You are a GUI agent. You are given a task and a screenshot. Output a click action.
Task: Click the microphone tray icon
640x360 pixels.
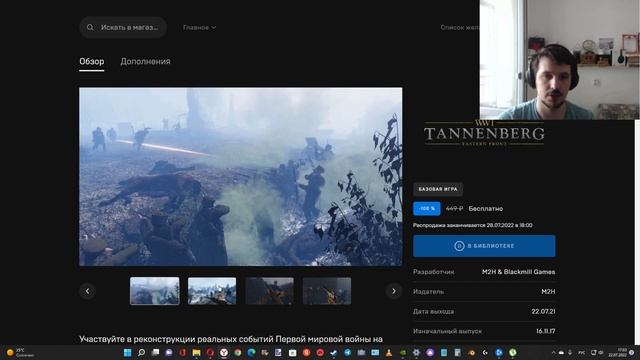[570, 352]
